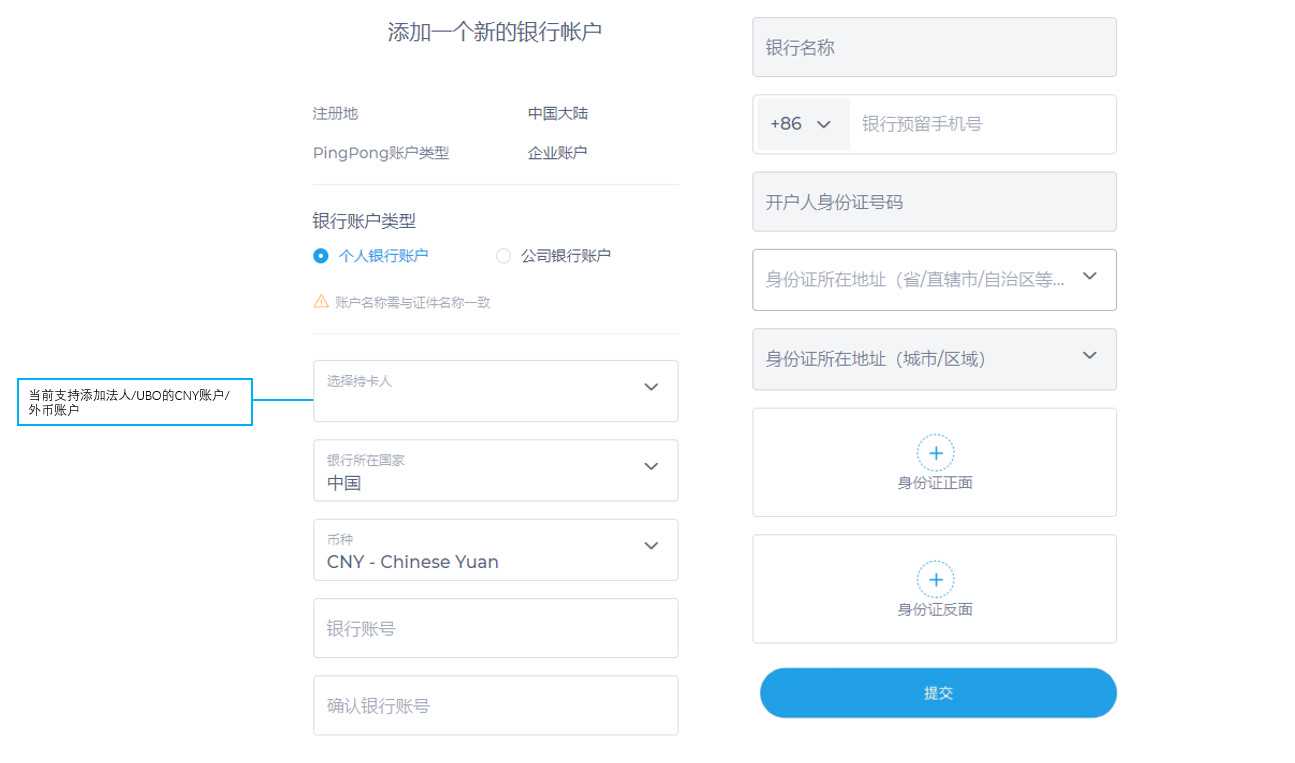Open the +86 country code dropdown
The width and height of the screenshot is (1295, 763).
(803, 124)
